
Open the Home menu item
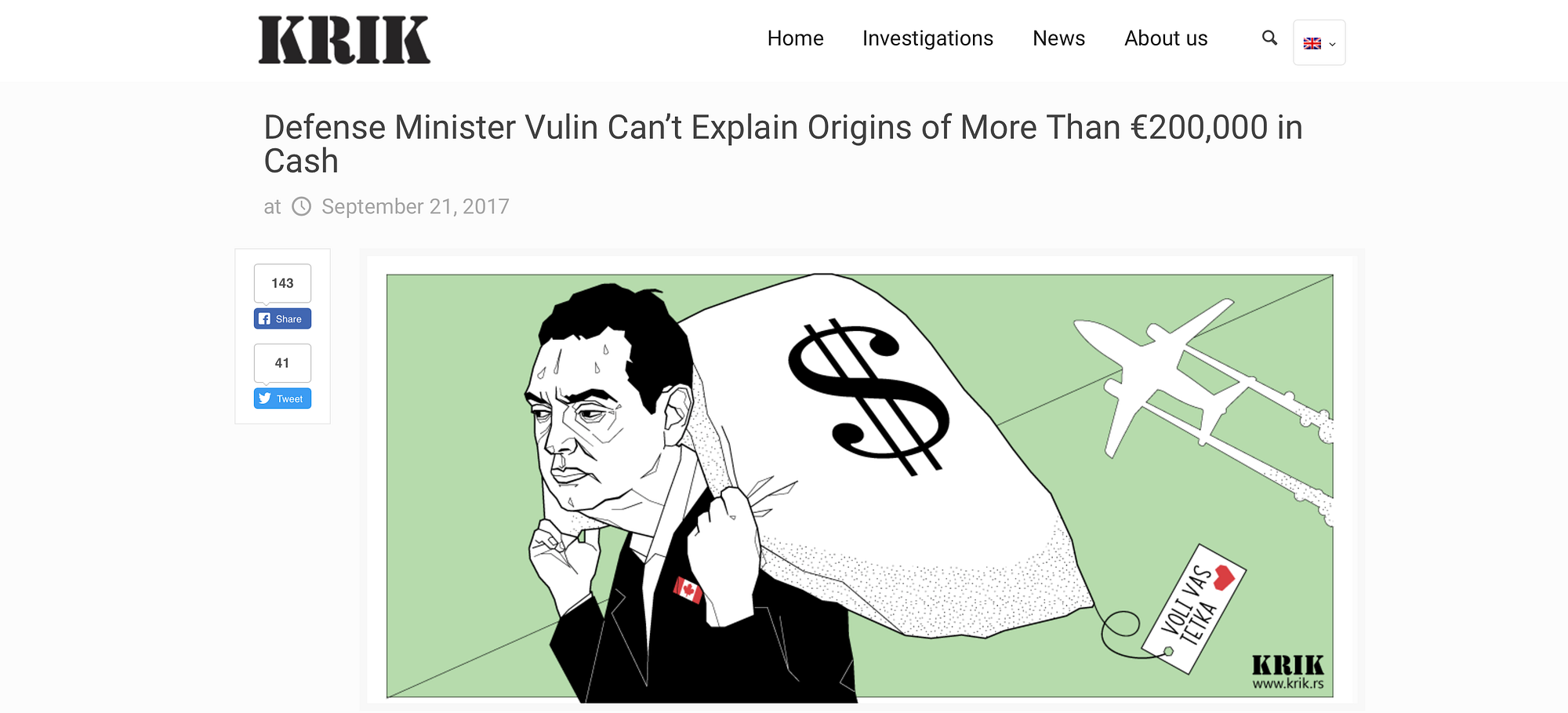pyautogui.click(x=795, y=38)
